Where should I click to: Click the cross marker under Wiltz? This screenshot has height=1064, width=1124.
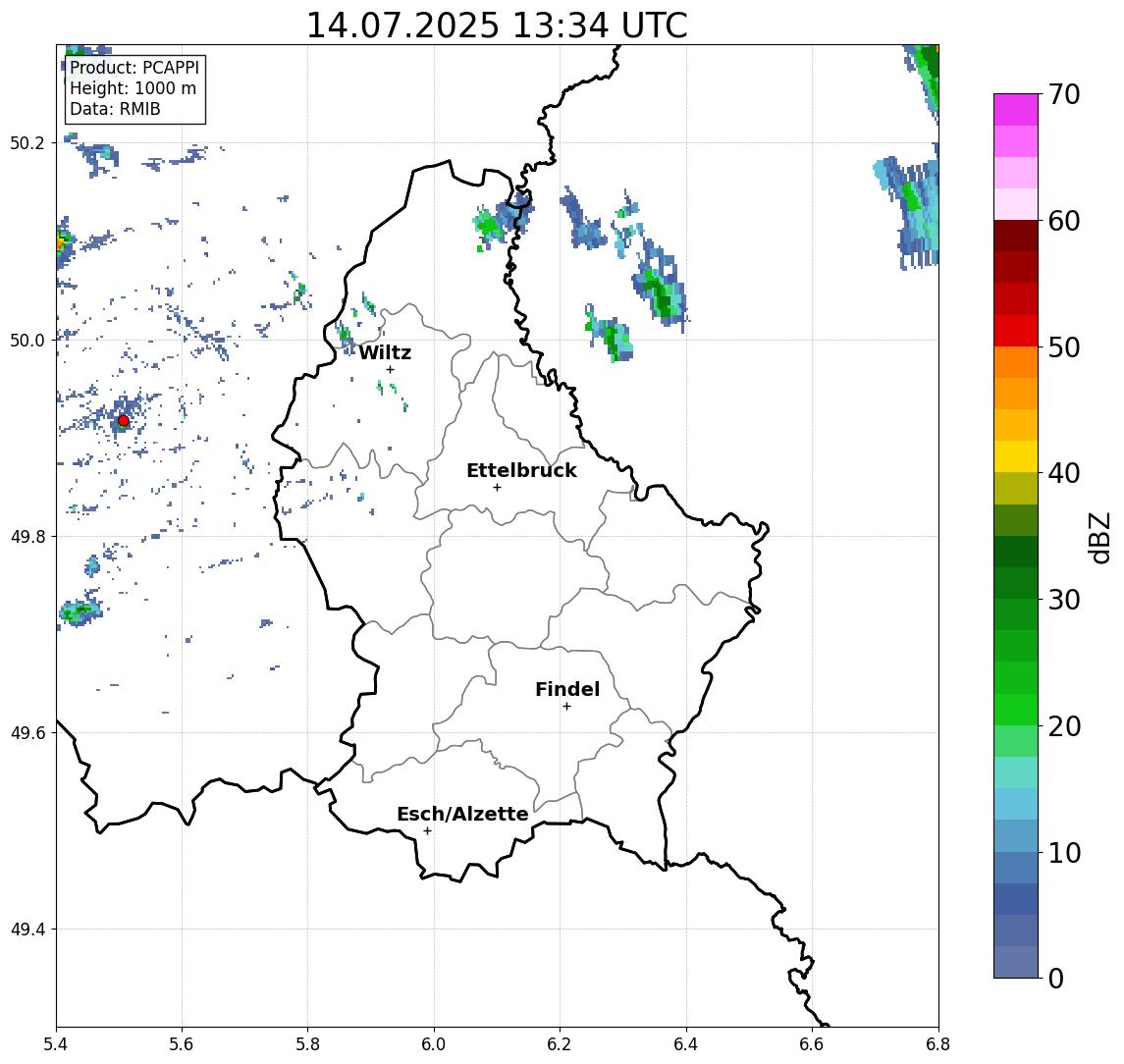click(390, 369)
